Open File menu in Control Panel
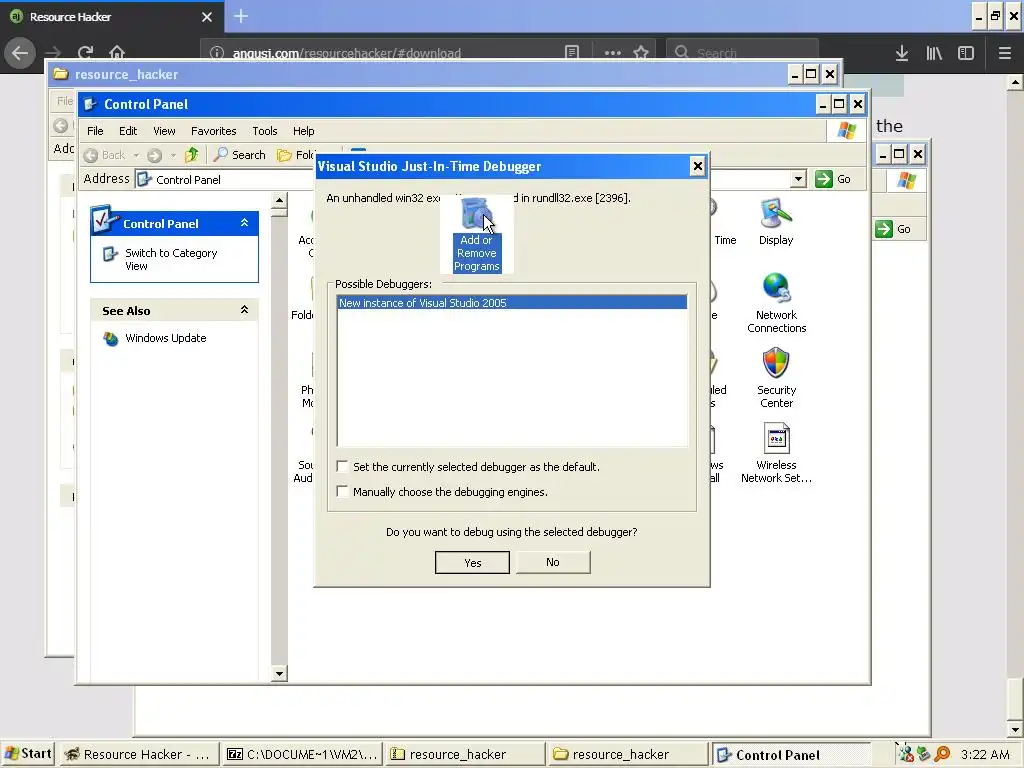Image resolution: width=1024 pixels, height=768 pixels. pos(95,131)
